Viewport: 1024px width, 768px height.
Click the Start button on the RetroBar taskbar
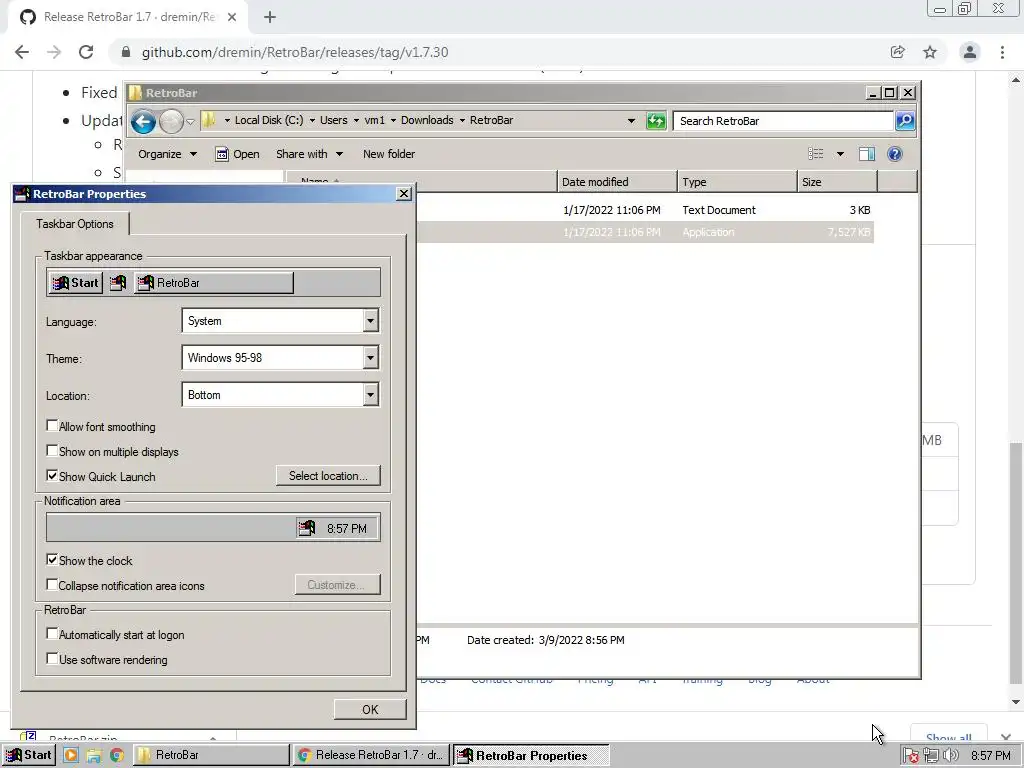[x=28, y=755]
